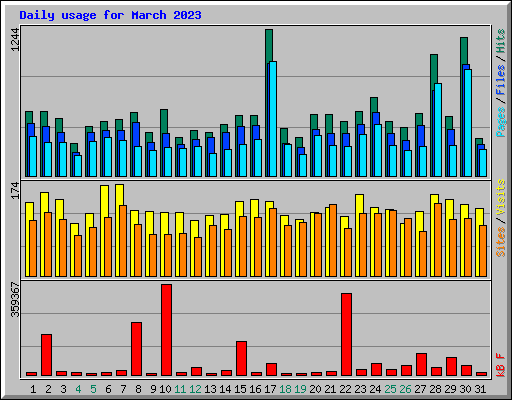Image resolution: width=512 pixels, height=400 pixels.
Task: Click day label 28 on the x-axis
Action: 435,389
